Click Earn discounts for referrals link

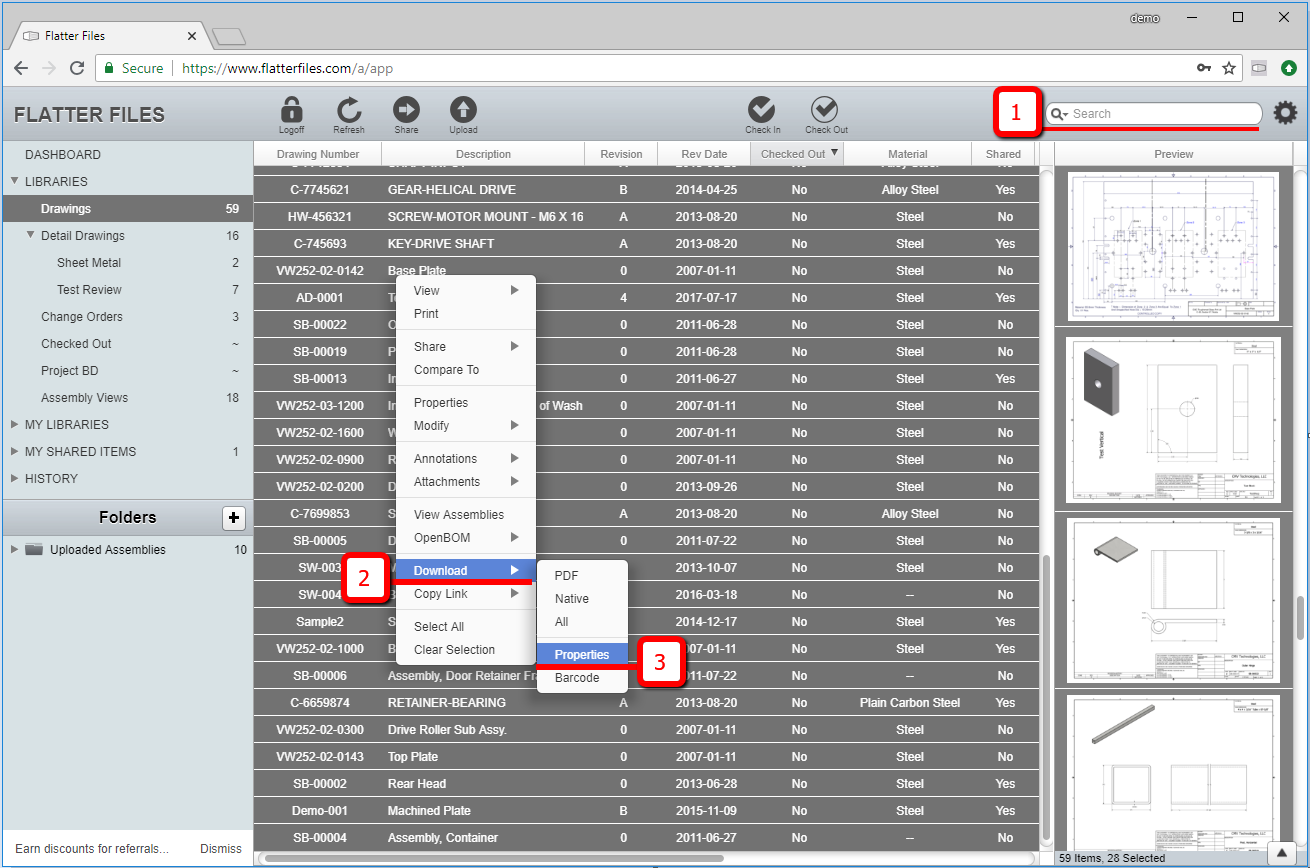[92, 849]
